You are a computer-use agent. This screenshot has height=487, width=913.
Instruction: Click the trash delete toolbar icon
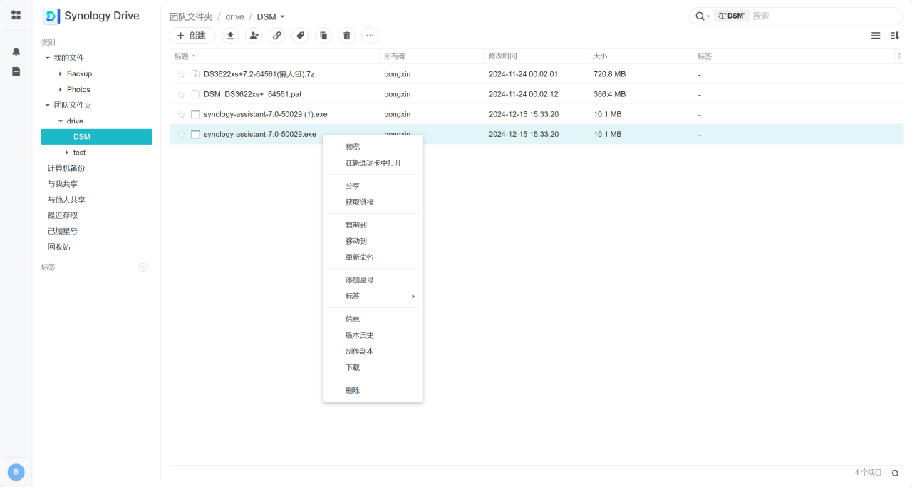click(346, 35)
